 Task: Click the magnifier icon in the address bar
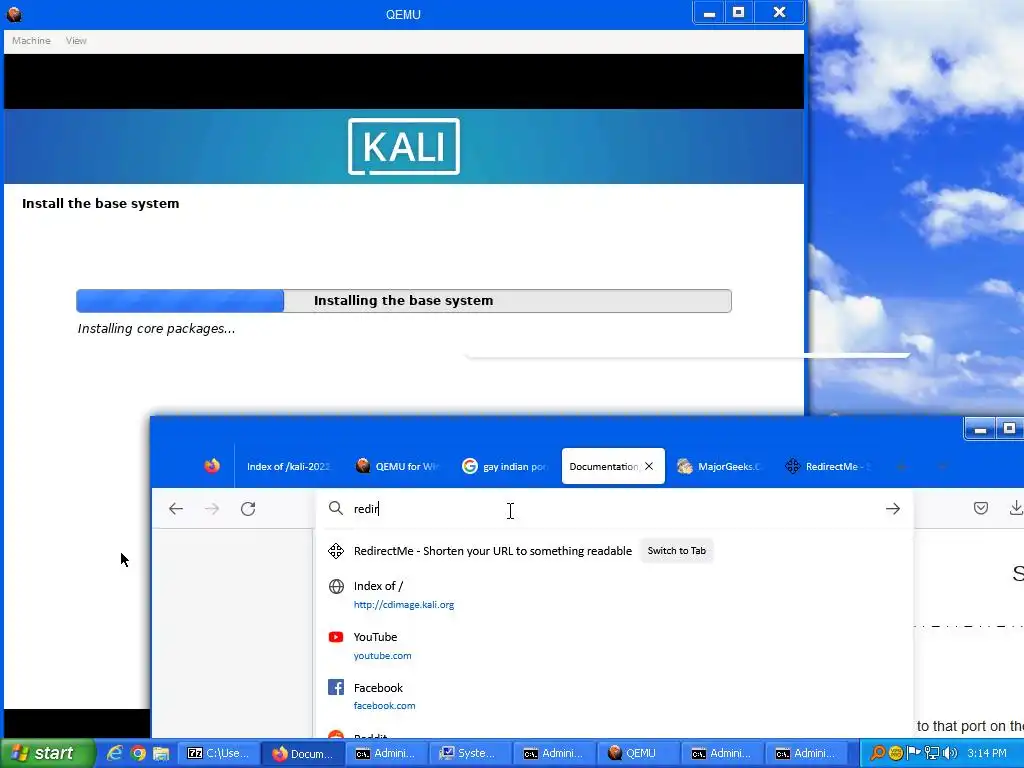[x=336, y=508]
